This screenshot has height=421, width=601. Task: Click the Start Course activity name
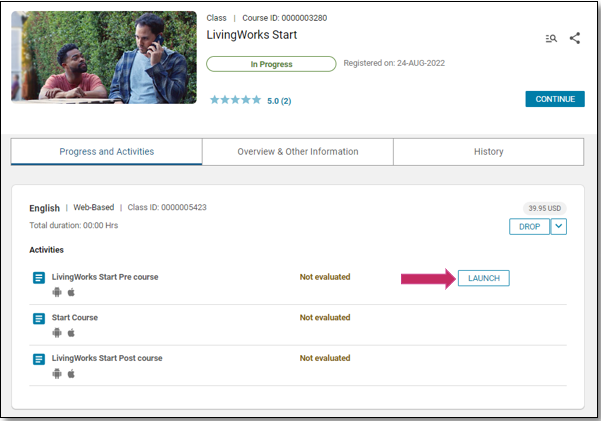(75, 317)
